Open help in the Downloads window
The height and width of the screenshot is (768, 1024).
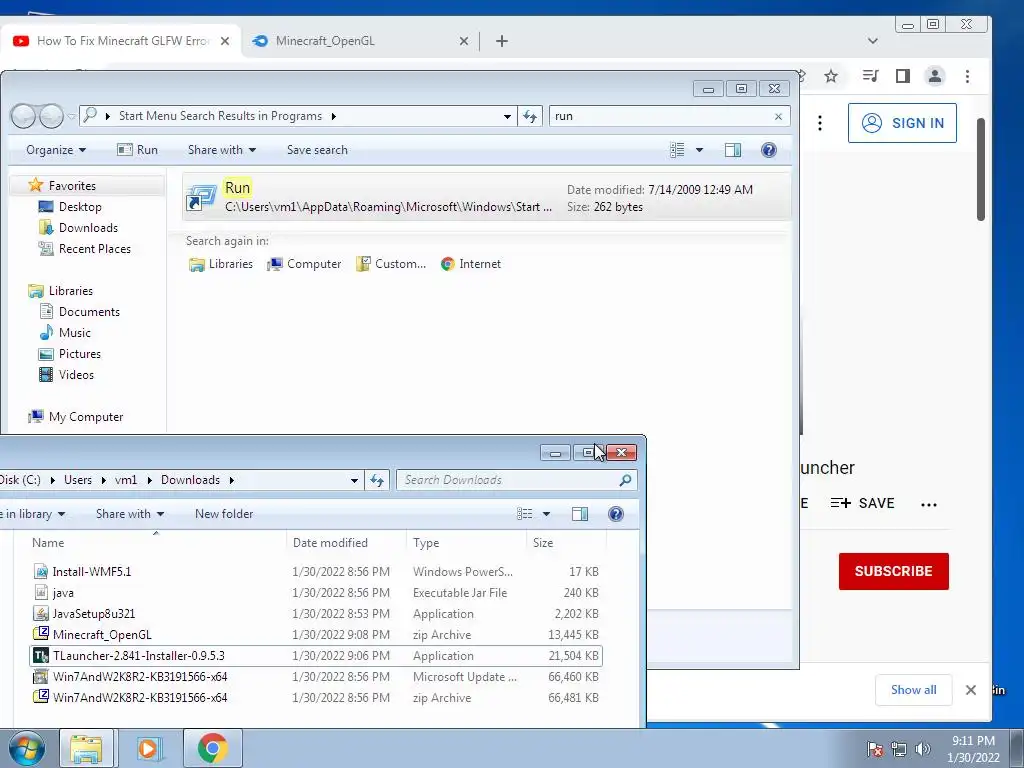[616, 514]
